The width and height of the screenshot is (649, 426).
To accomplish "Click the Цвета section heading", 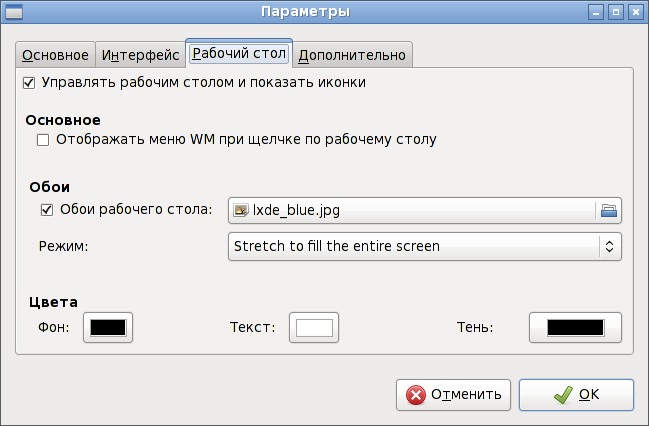I will [53, 302].
